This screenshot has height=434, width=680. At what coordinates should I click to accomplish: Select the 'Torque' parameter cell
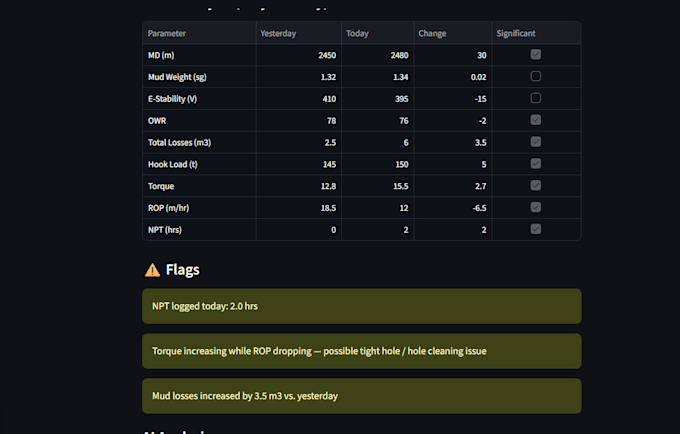199,186
